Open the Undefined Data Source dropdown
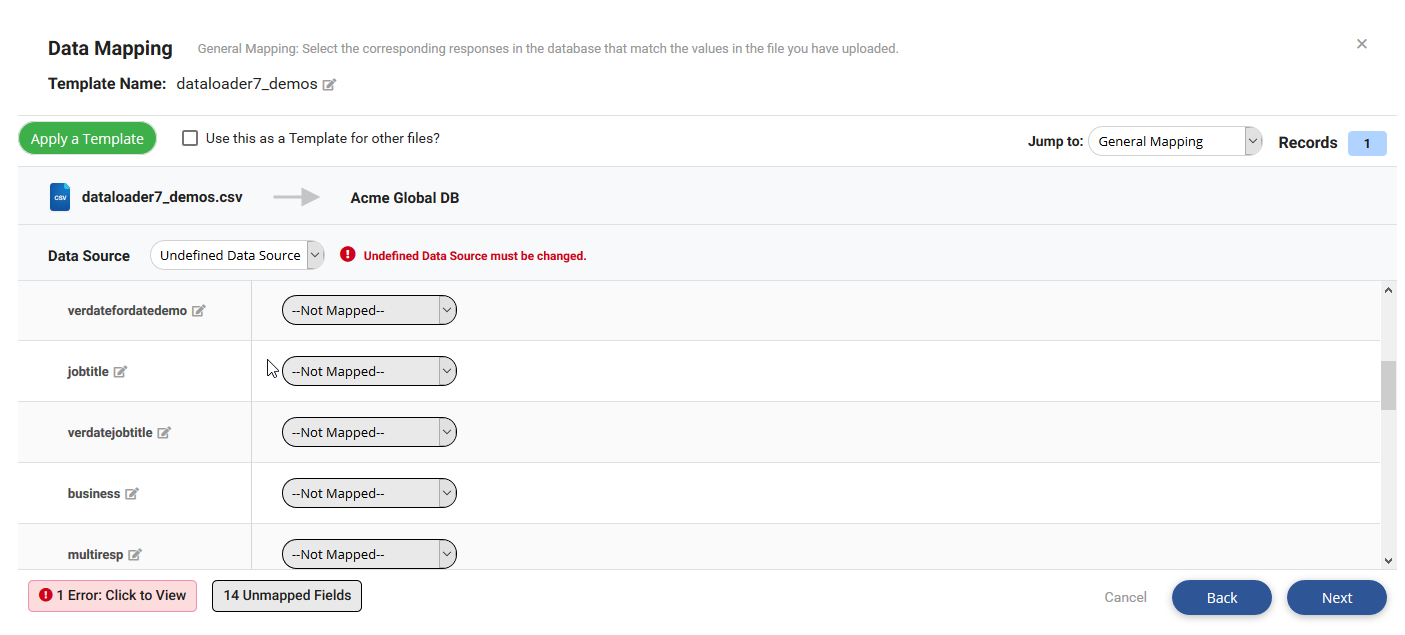This screenshot has height=635, width=1405. [237, 255]
